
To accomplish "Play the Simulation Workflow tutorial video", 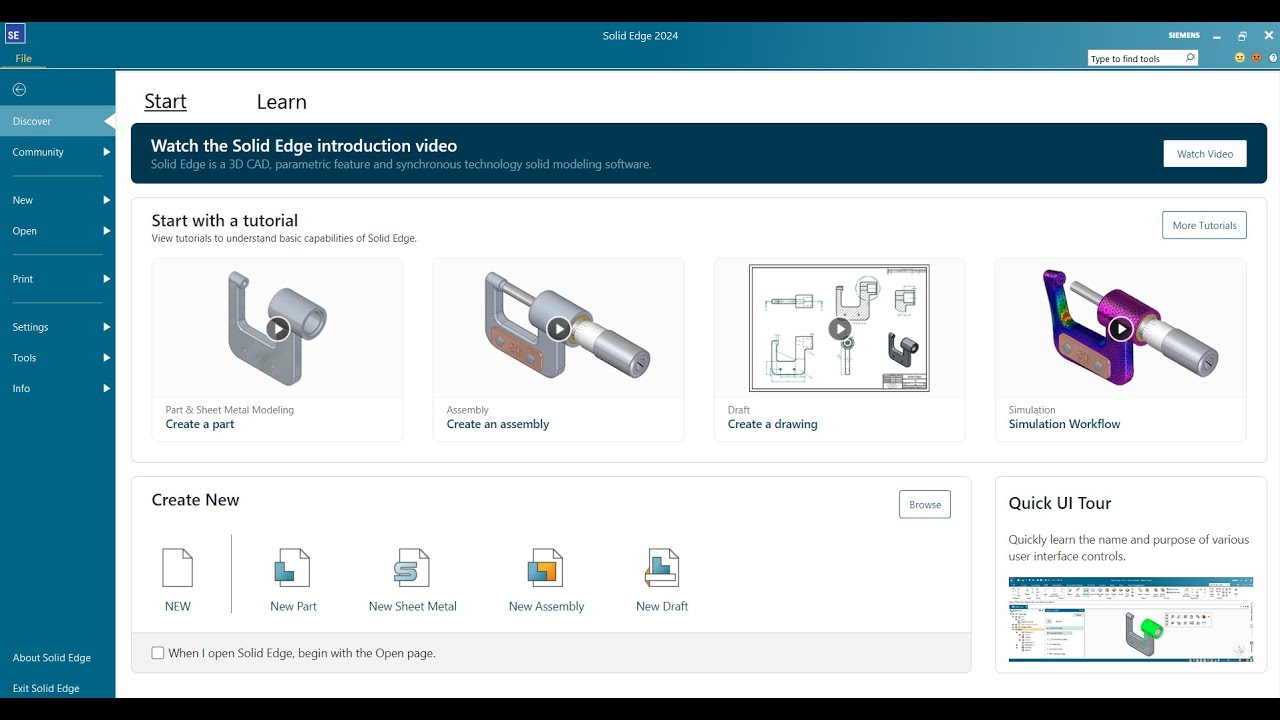I will pos(1121,328).
